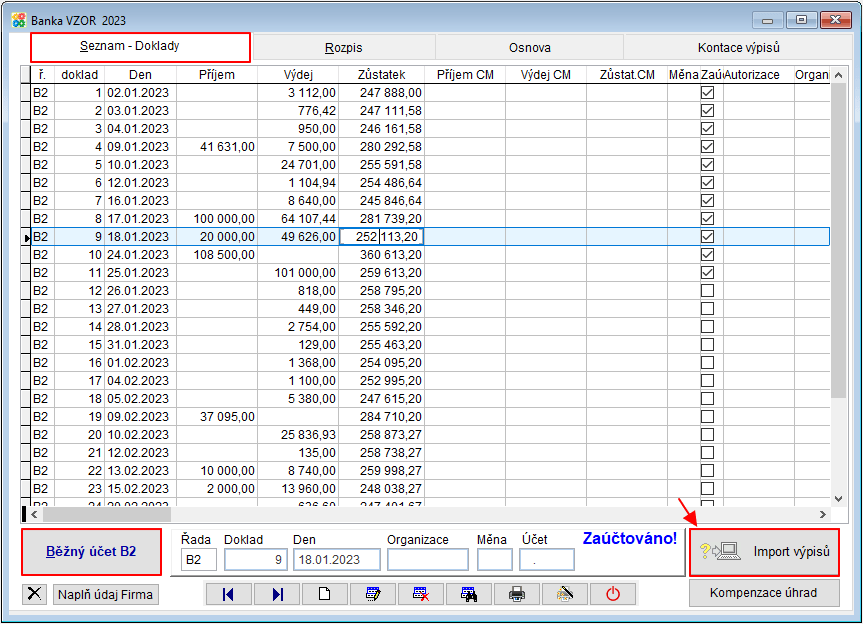
Task: Select the Příjem cell with 41 631,00
Action: click(x=217, y=147)
